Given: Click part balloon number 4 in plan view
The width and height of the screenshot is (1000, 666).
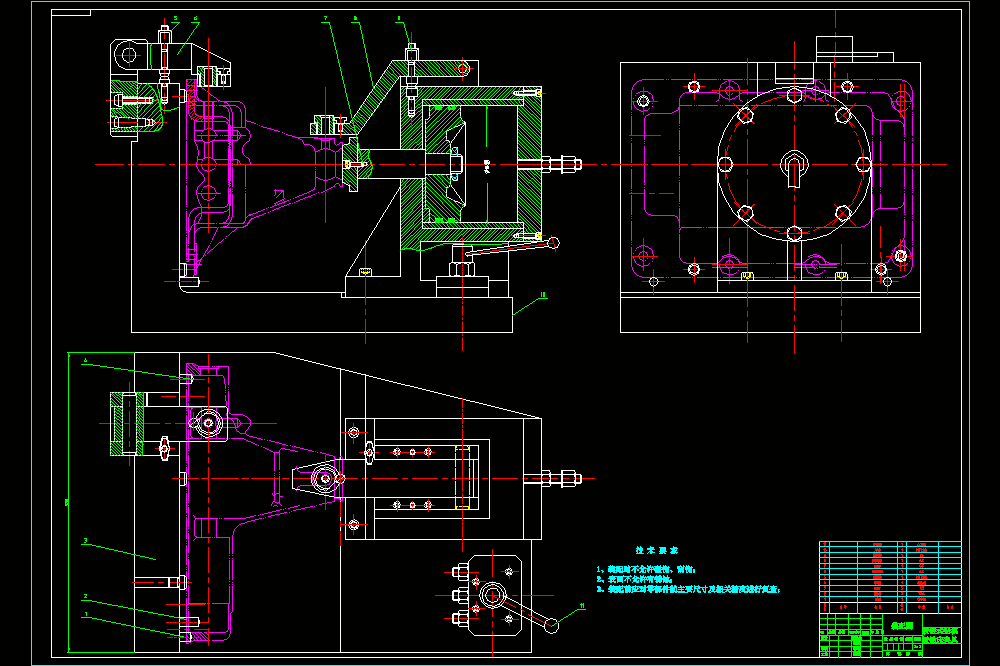Looking at the screenshot, I should [85, 360].
